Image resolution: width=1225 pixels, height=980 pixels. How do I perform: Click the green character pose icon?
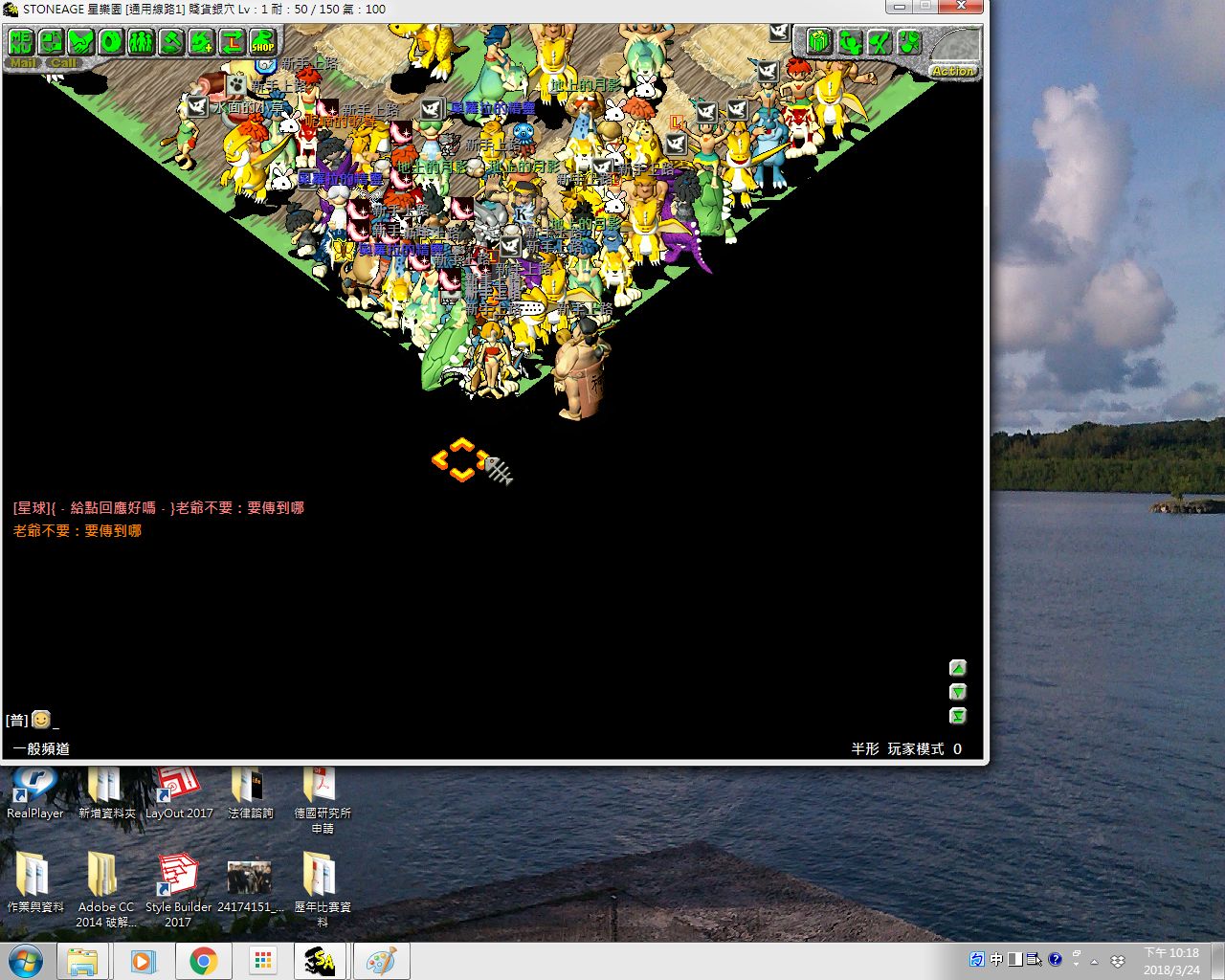point(849,41)
